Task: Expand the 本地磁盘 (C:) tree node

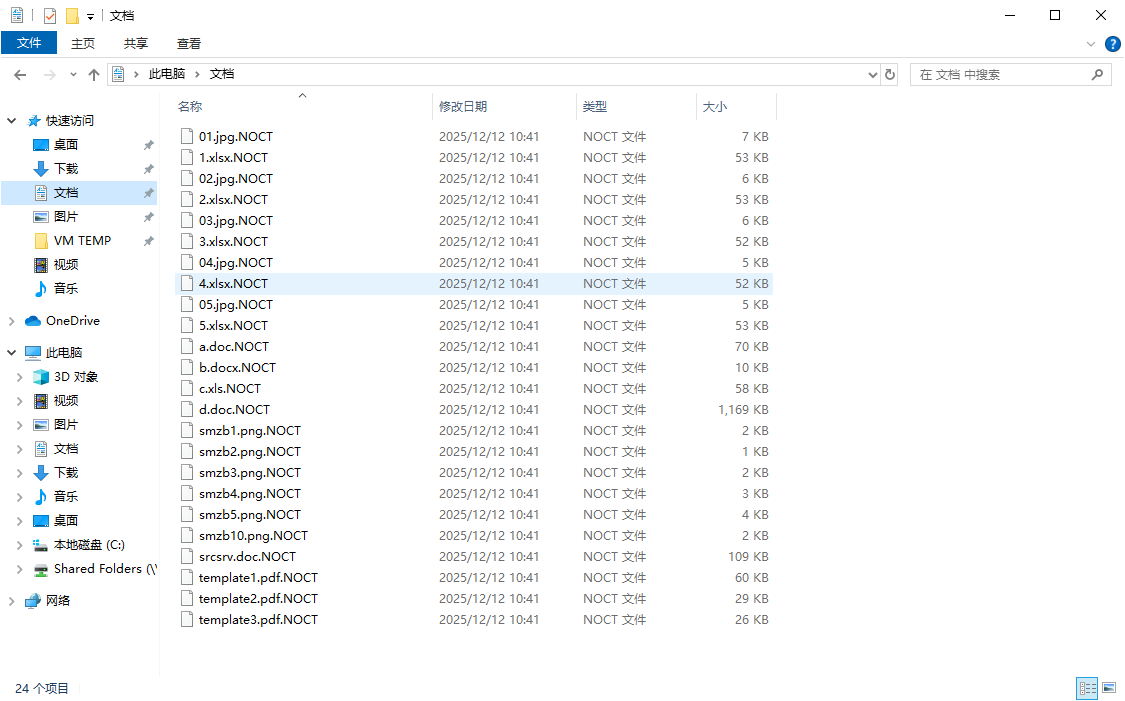Action: coord(20,545)
